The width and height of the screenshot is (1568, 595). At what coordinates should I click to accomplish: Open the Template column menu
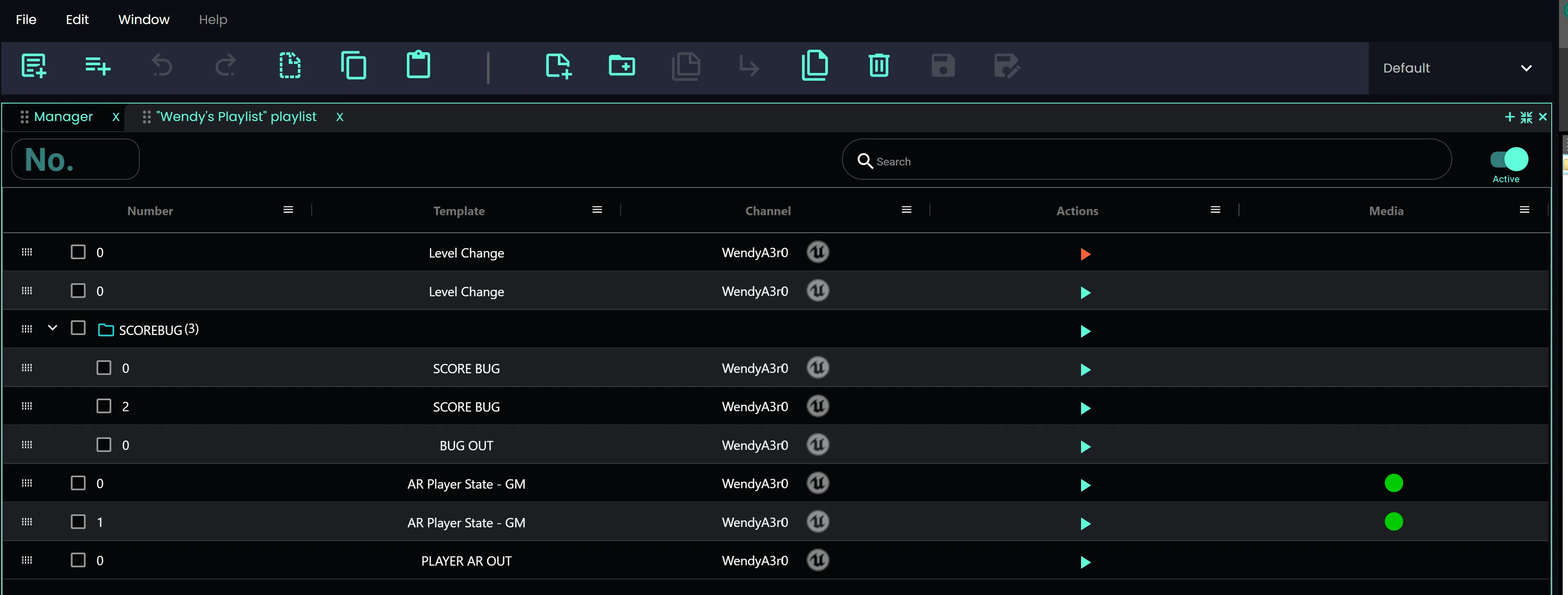(x=597, y=210)
